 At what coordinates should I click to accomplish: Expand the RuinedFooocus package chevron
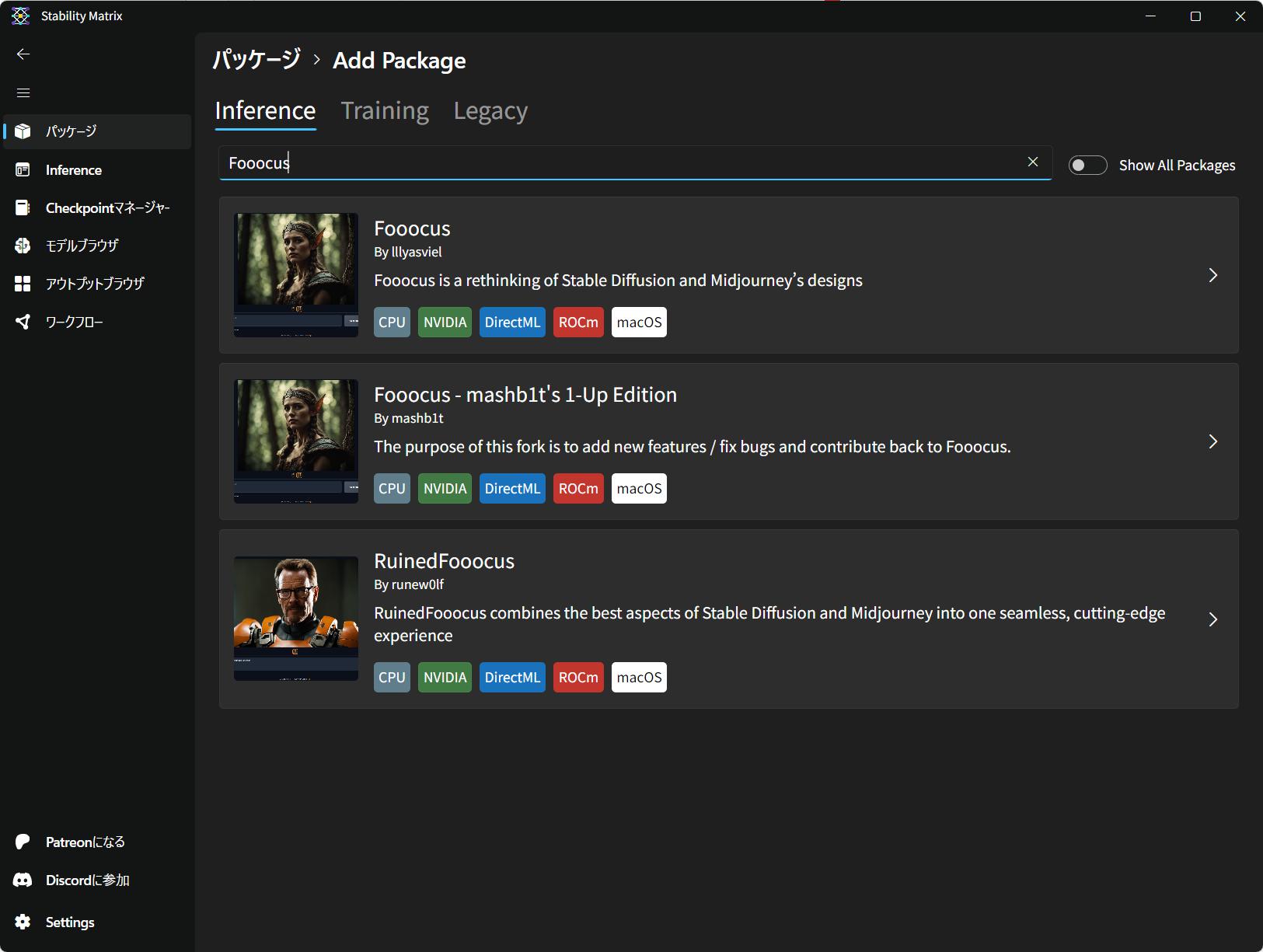(x=1212, y=619)
